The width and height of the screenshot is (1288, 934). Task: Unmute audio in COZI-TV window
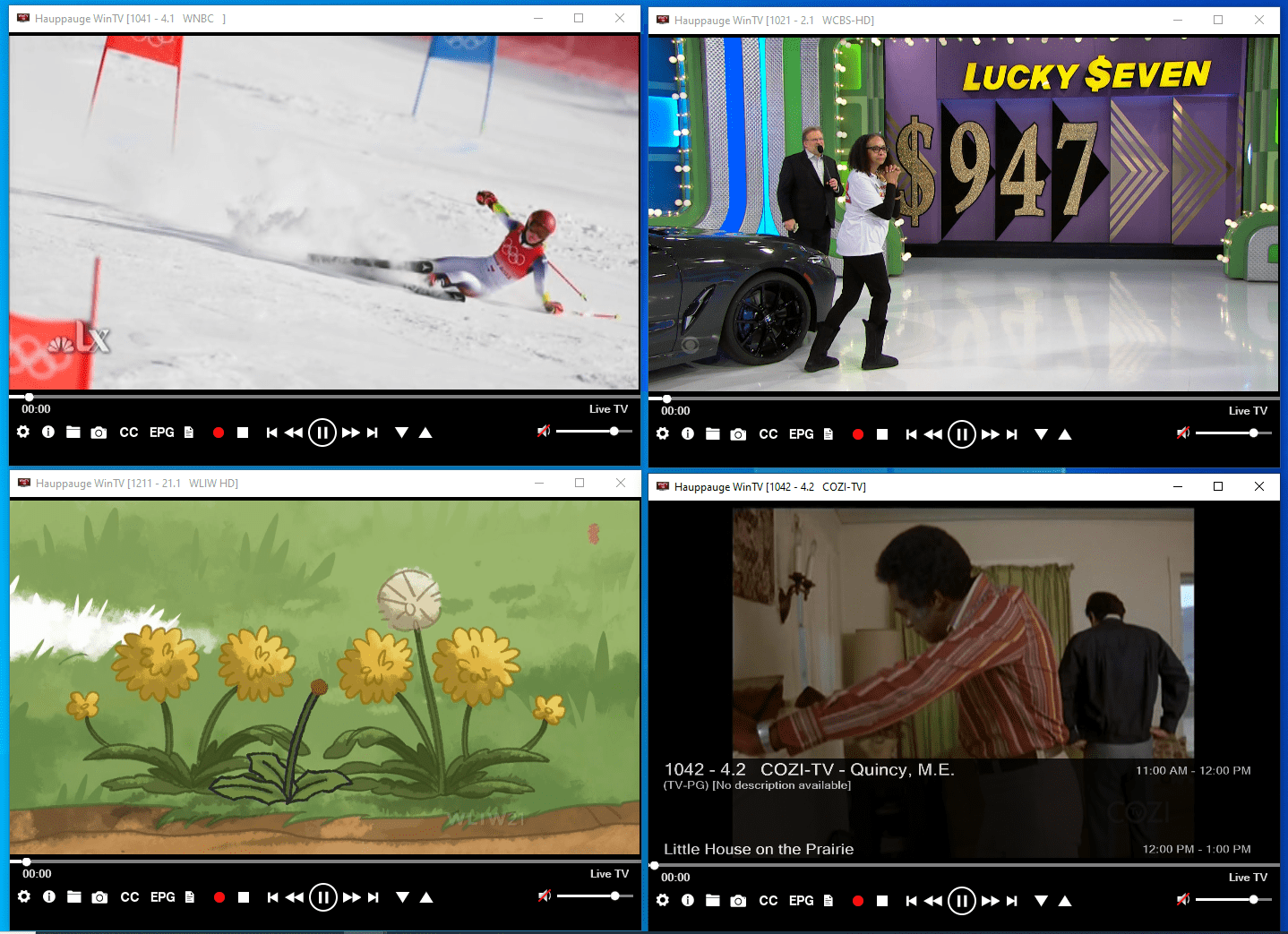[1183, 900]
